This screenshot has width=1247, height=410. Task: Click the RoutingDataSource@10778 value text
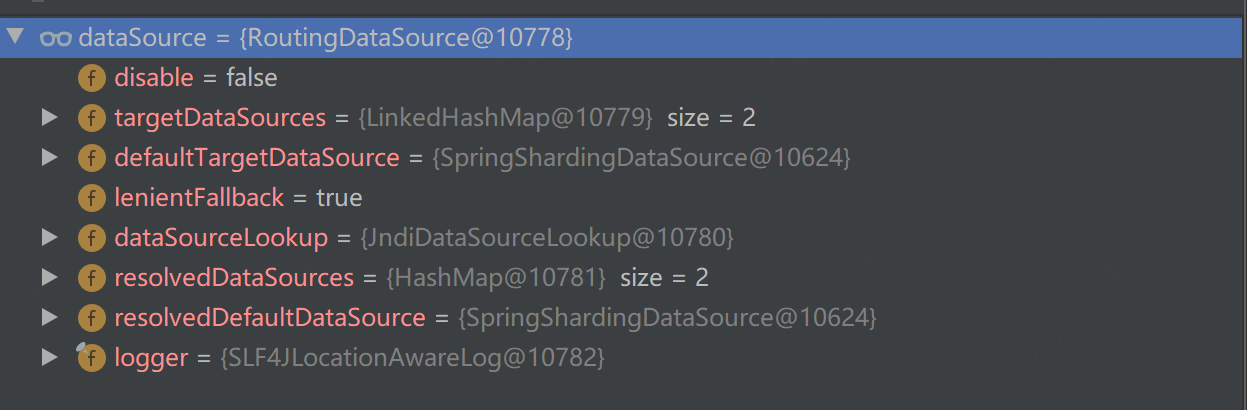[x=406, y=38]
